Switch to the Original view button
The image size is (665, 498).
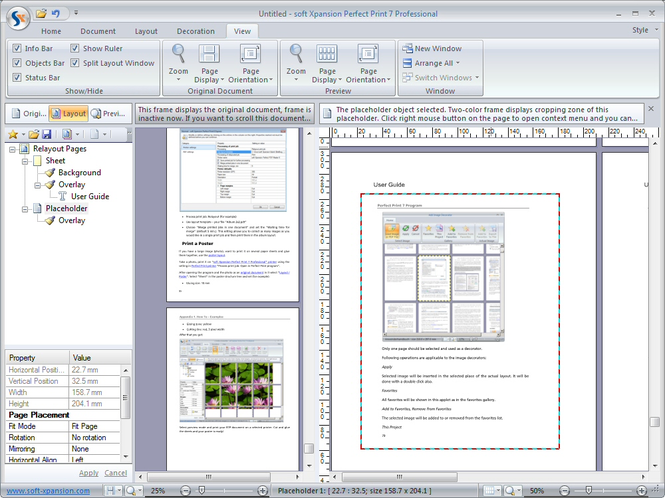[x=28, y=113]
